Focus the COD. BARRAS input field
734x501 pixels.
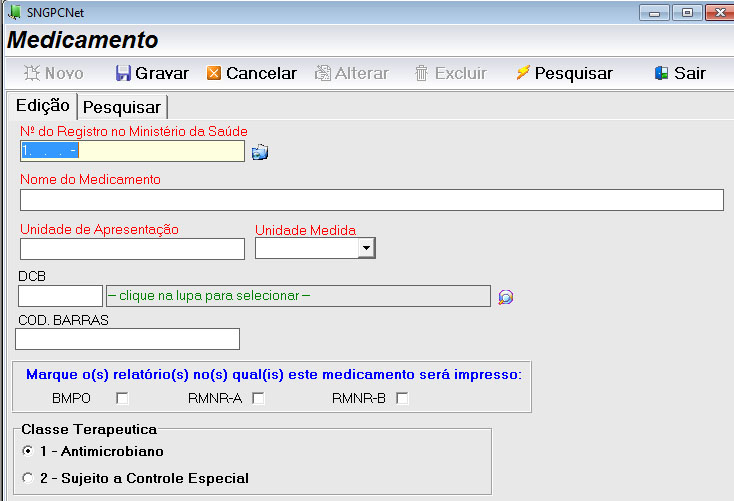click(x=127, y=339)
